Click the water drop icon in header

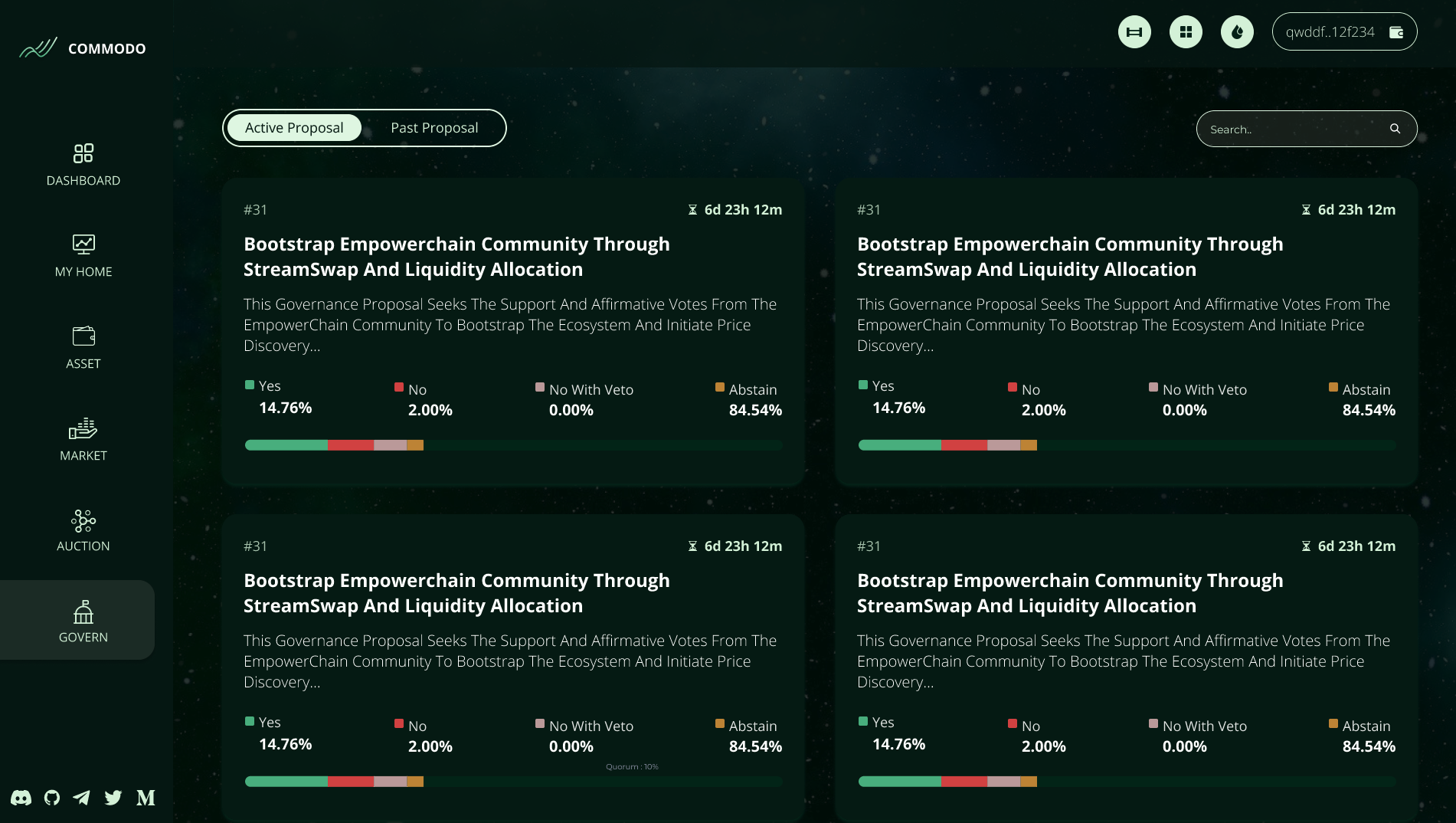point(1237,32)
